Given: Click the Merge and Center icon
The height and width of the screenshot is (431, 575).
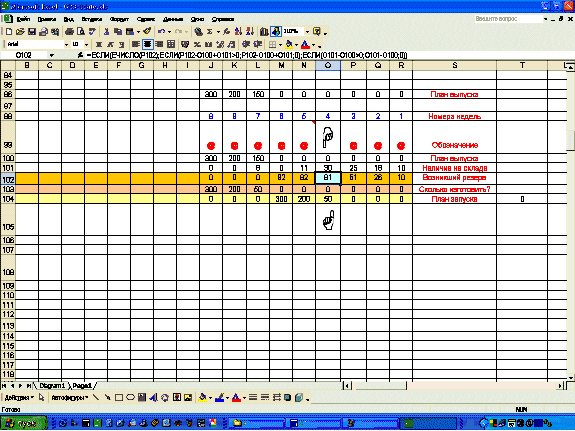Looking at the screenshot, I should [x=171, y=44].
